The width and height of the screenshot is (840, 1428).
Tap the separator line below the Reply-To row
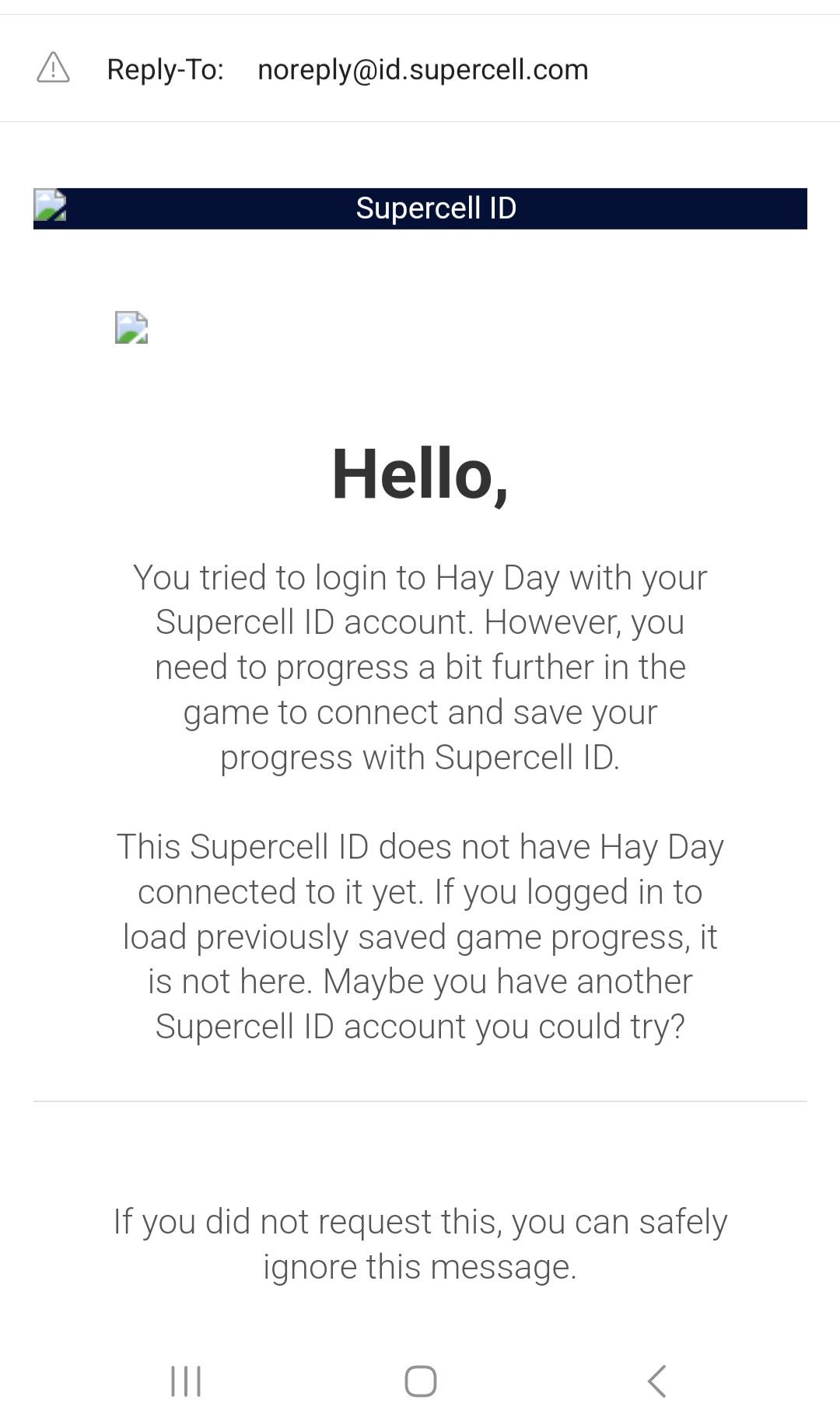pyautogui.click(x=420, y=121)
